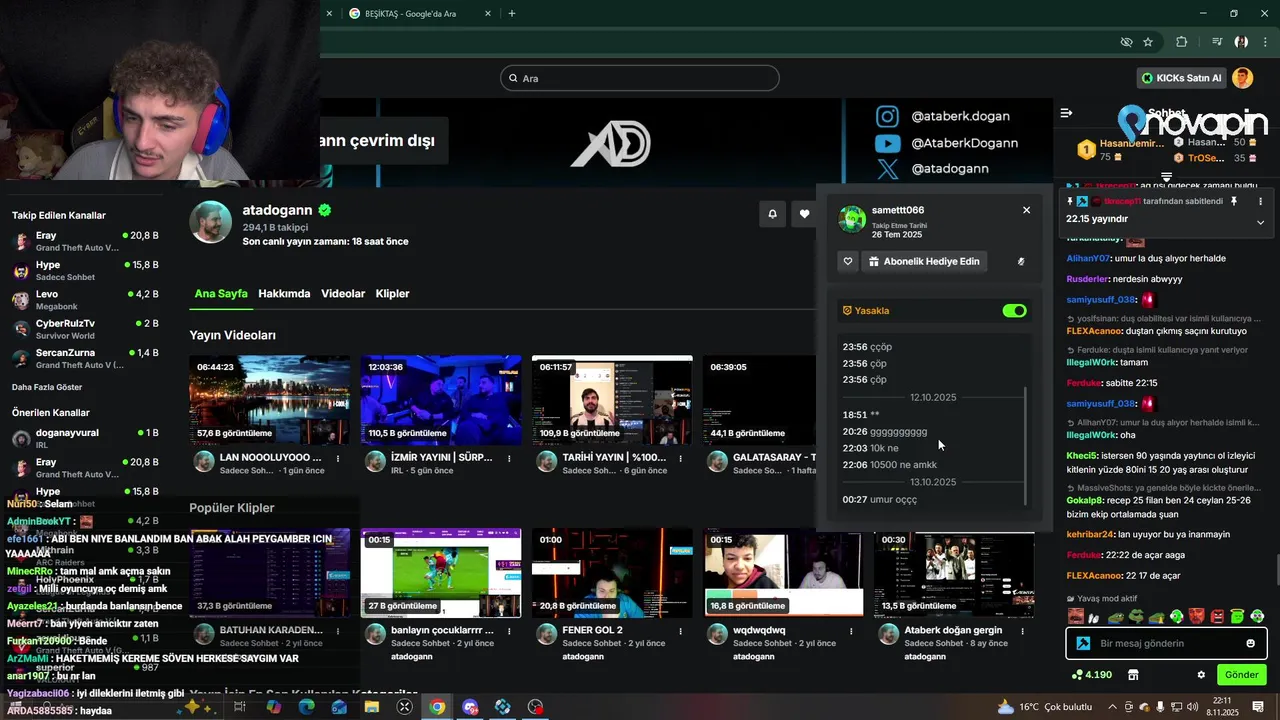Open Microsoft Edge from the taskbar
Image resolution: width=1280 pixels, height=720 pixels.
pyautogui.click(x=306, y=706)
